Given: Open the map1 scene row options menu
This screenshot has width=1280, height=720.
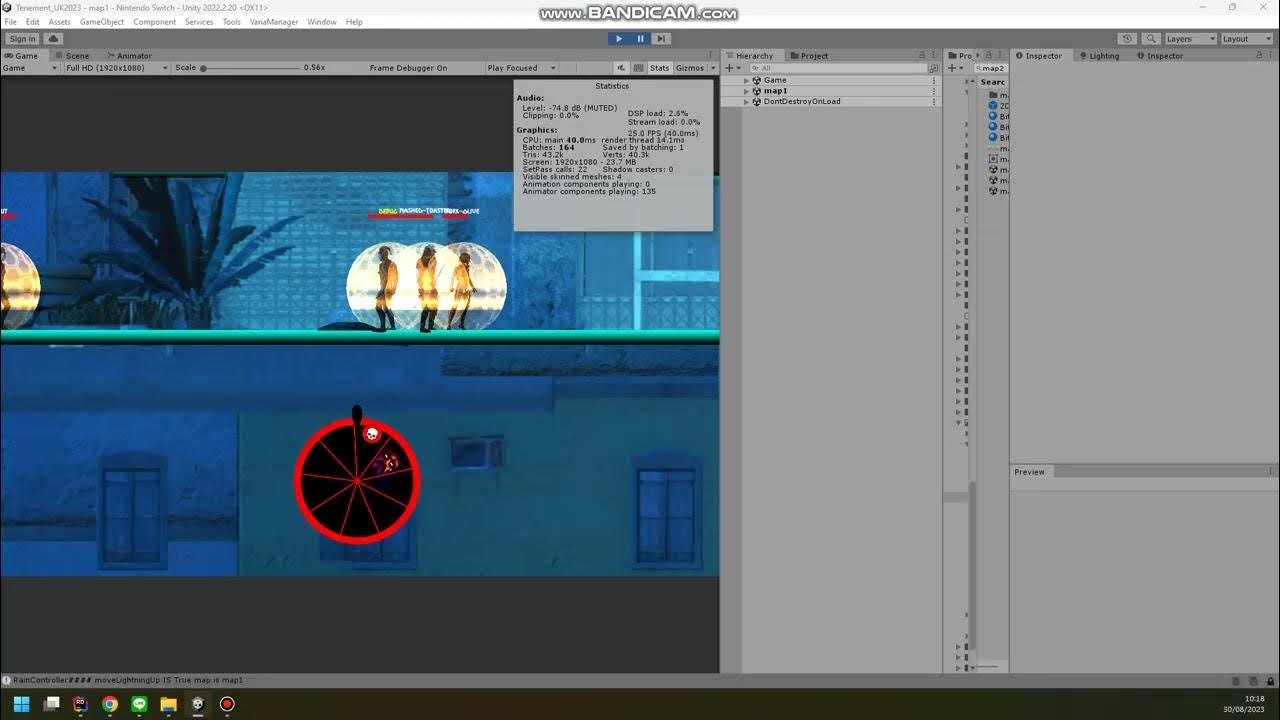Looking at the screenshot, I should (x=934, y=91).
